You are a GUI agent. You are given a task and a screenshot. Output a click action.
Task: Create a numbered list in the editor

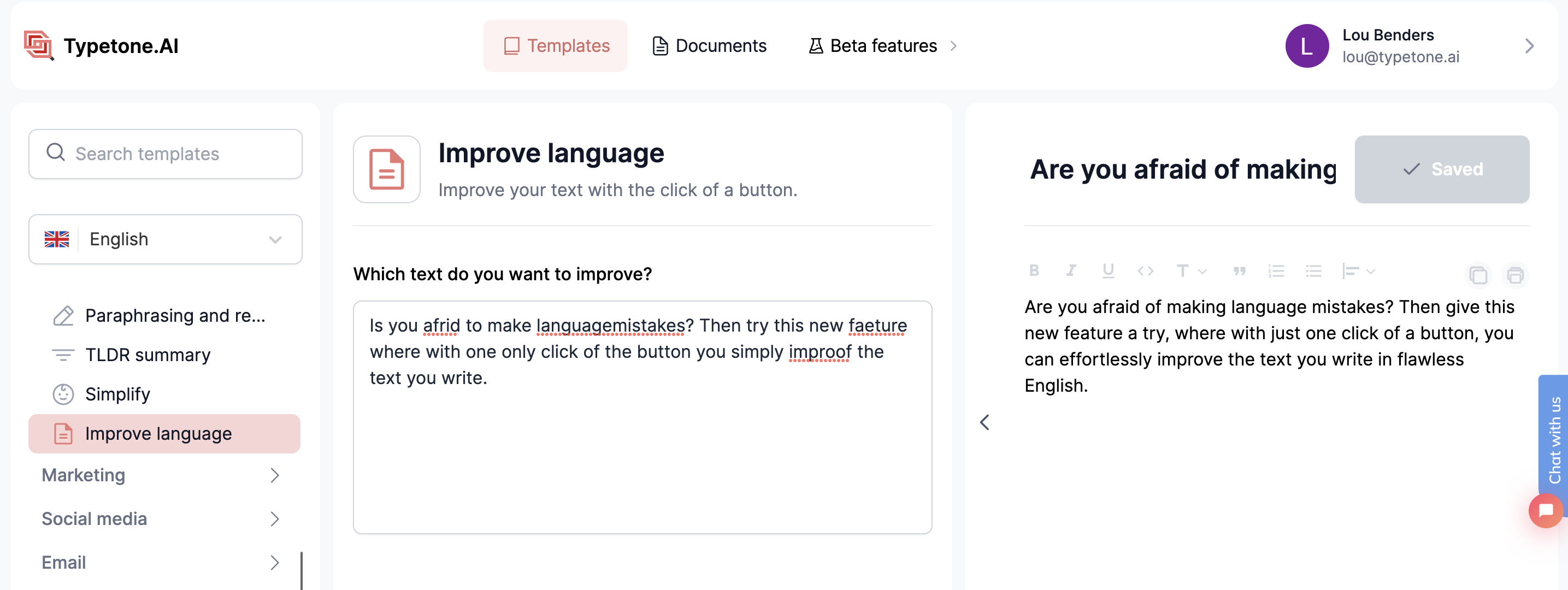[1276, 270]
